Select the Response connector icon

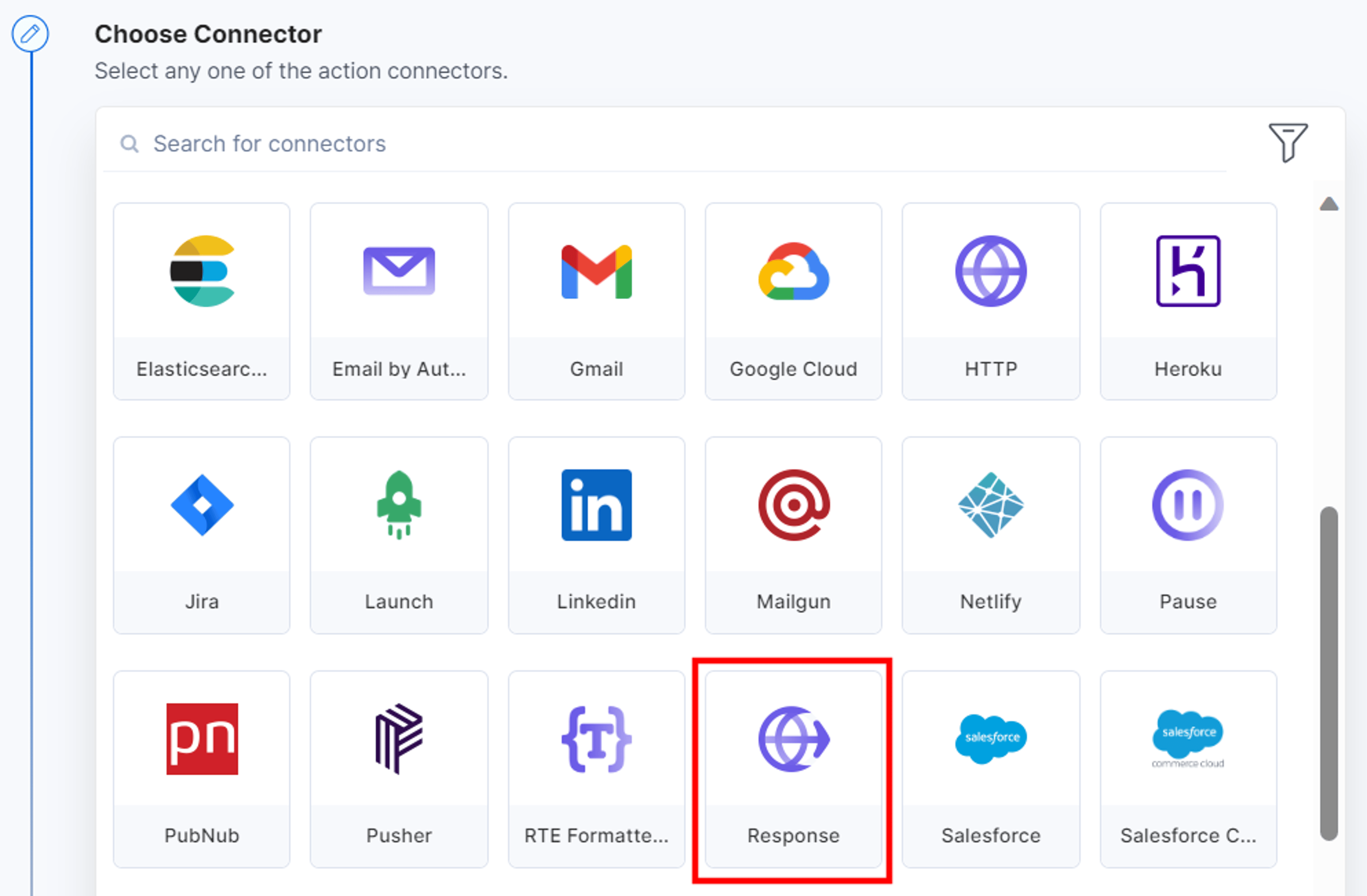(x=794, y=739)
